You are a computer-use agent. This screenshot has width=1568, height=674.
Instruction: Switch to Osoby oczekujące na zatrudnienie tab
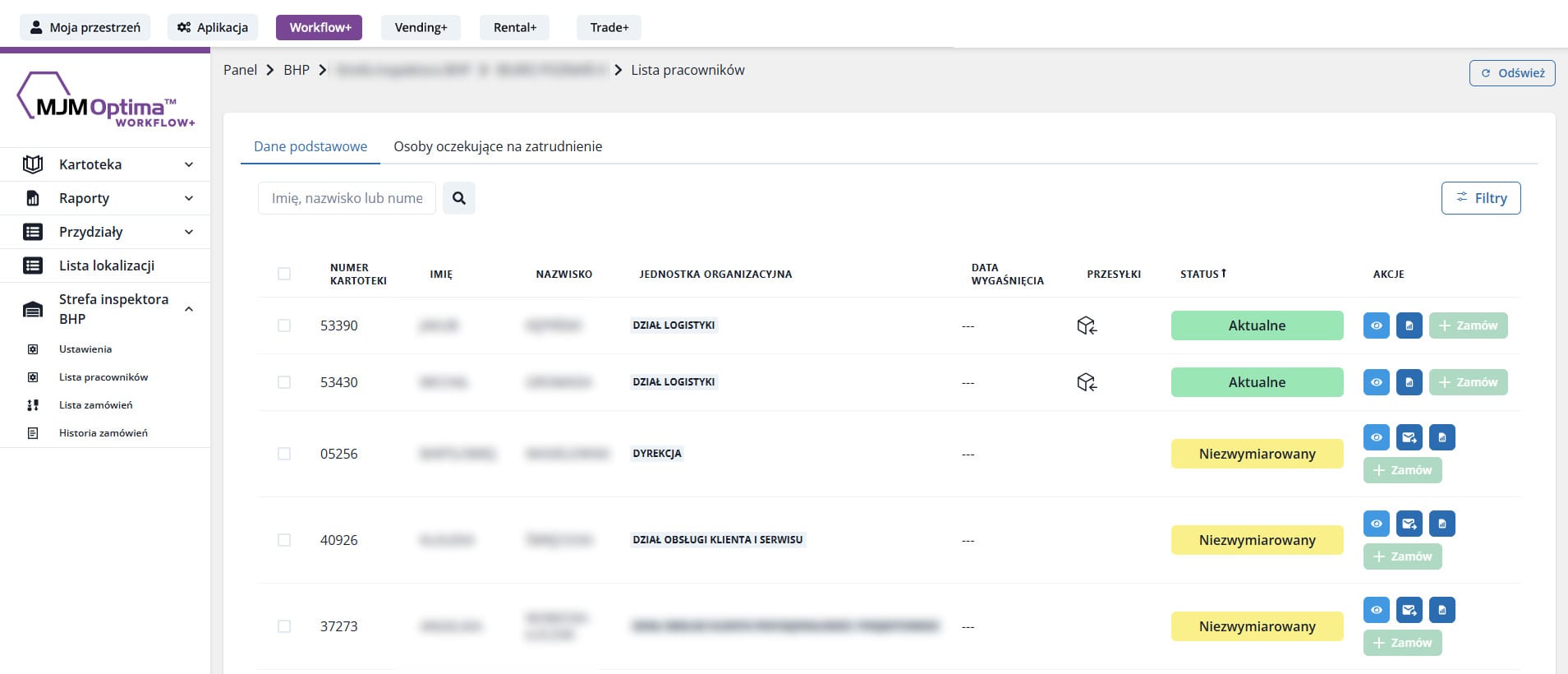point(497,146)
